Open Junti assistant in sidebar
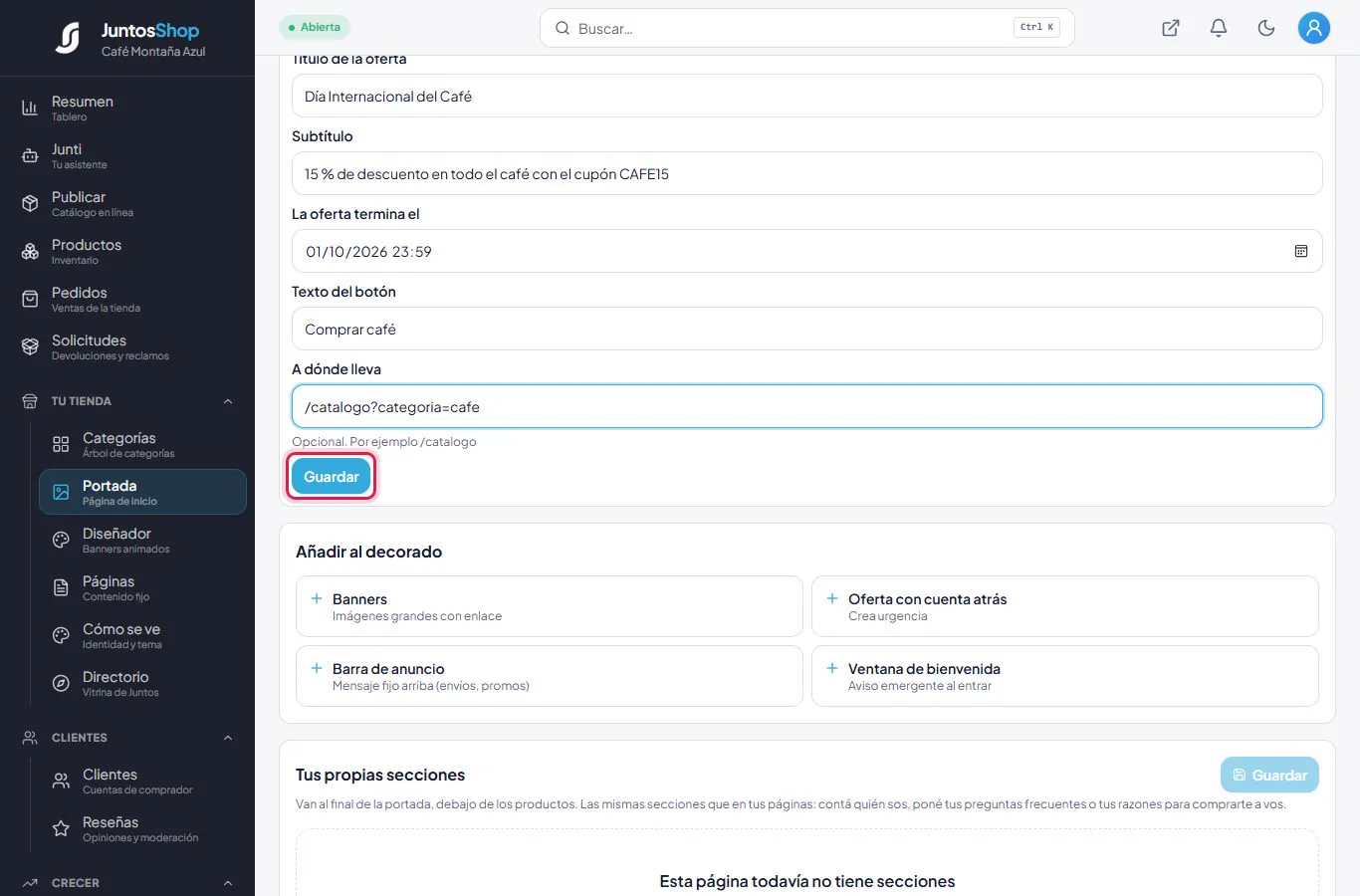The height and width of the screenshot is (896, 1360). coord(127,155)
